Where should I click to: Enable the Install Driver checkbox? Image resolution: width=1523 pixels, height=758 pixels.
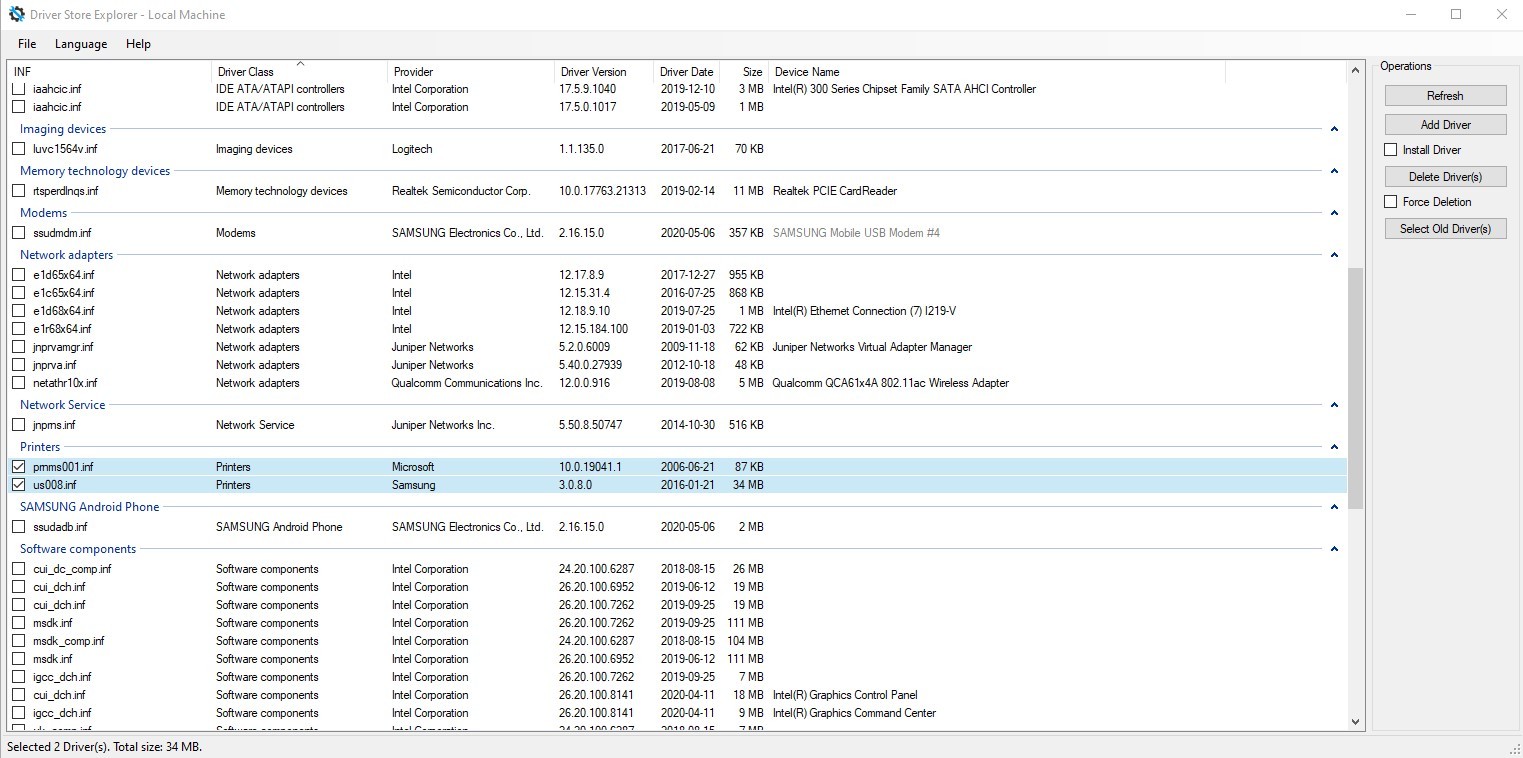click(x=1390, y=149)
